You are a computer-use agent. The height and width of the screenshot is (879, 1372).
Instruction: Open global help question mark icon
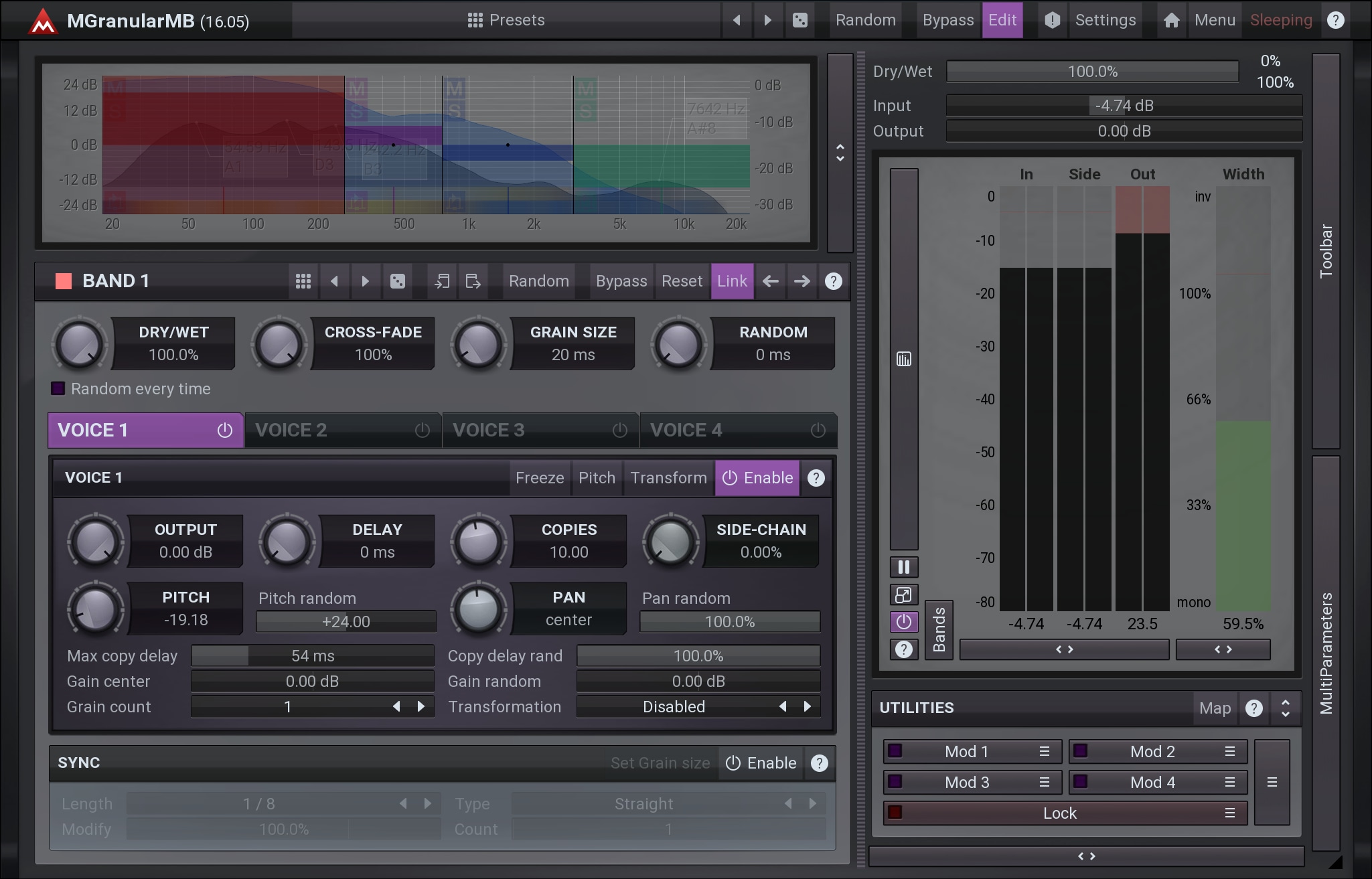tap(1335, 20)
